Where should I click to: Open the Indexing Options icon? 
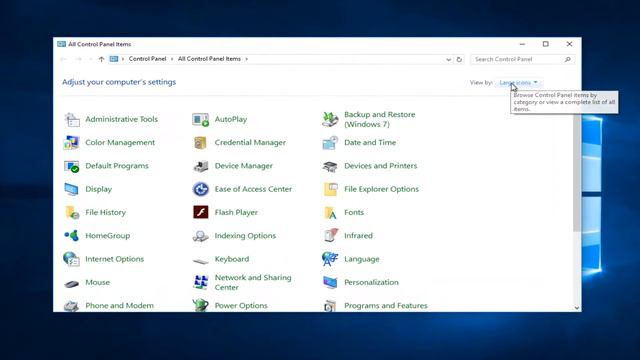click(x=200, y=236)
